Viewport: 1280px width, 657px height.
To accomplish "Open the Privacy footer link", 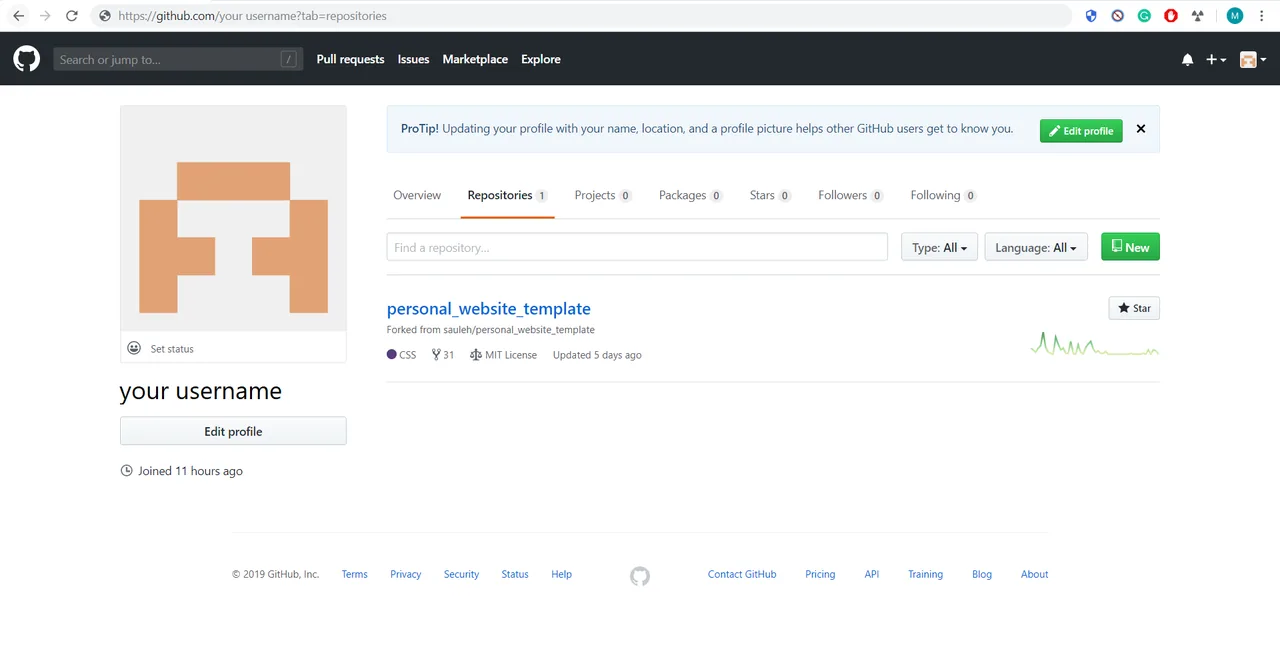I will tap(406, 575).
